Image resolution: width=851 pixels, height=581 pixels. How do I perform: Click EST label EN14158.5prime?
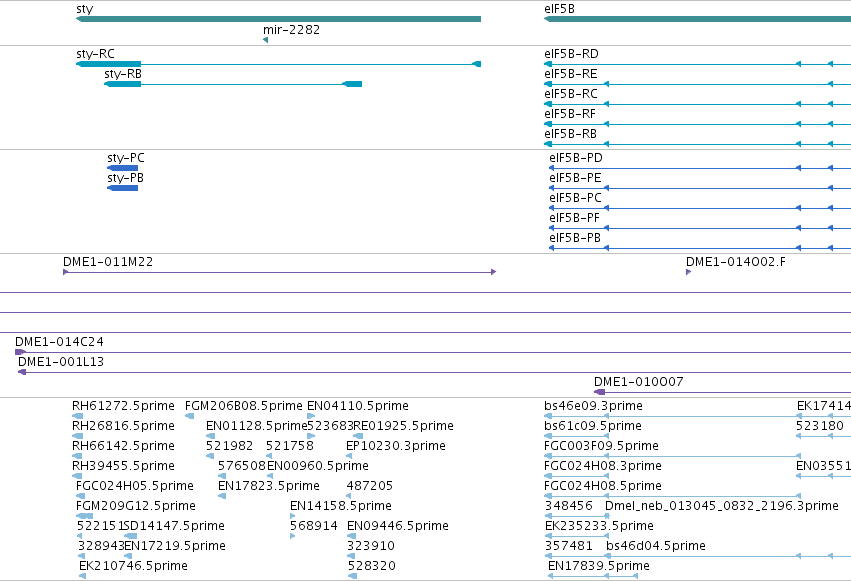point(341,506)
